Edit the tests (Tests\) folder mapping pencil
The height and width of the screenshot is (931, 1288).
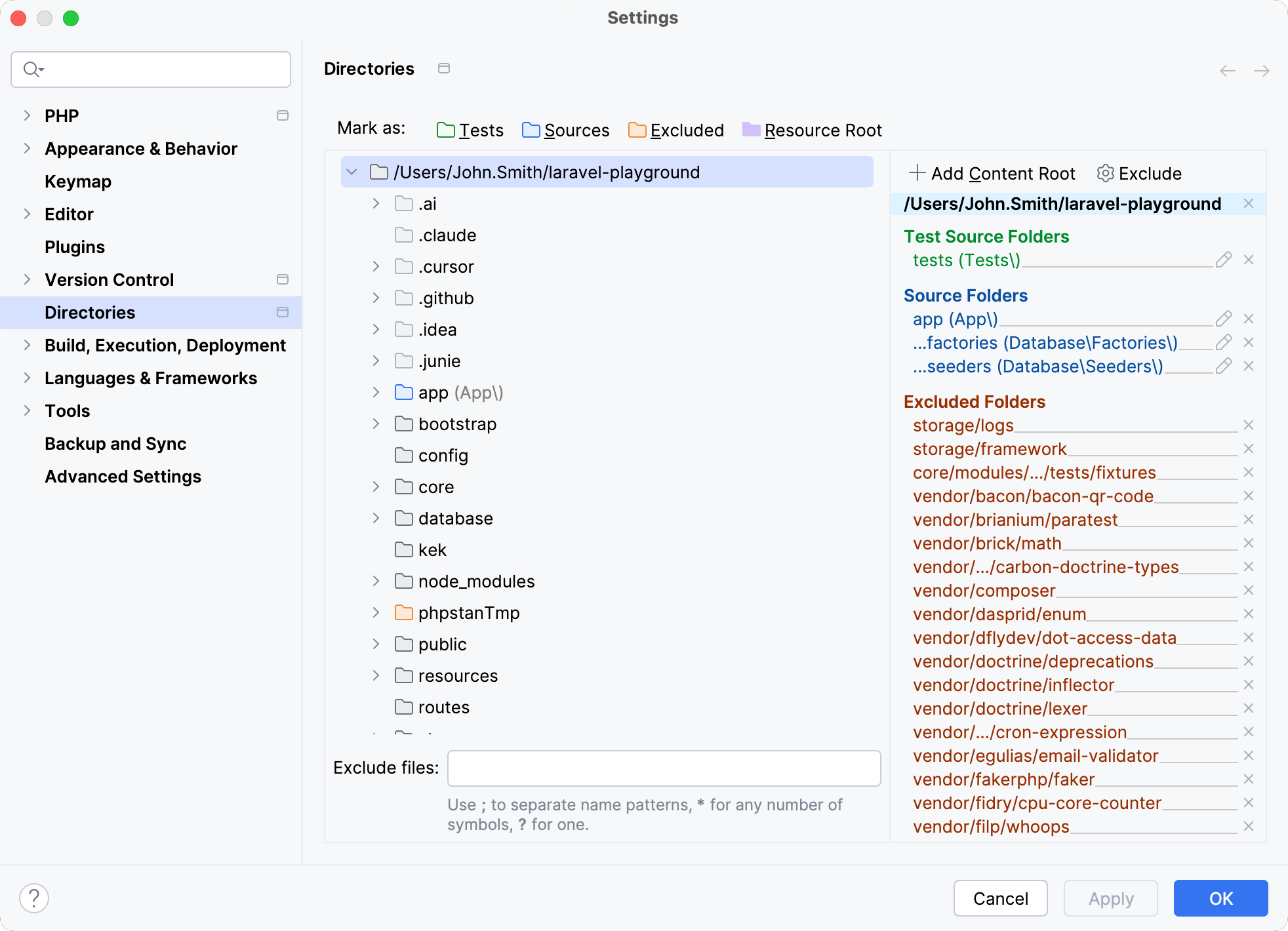tap(1223, 260)
